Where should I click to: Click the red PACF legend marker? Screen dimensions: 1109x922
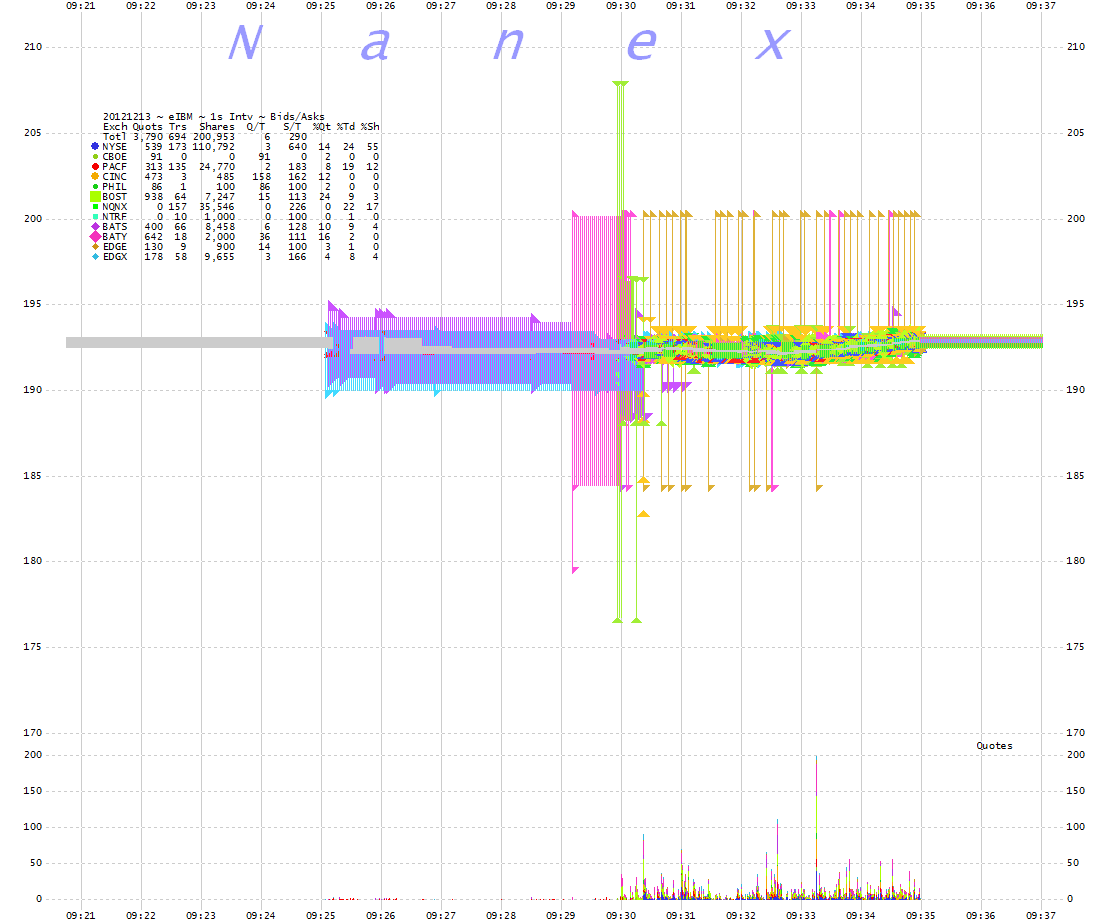tap(95, 166)
